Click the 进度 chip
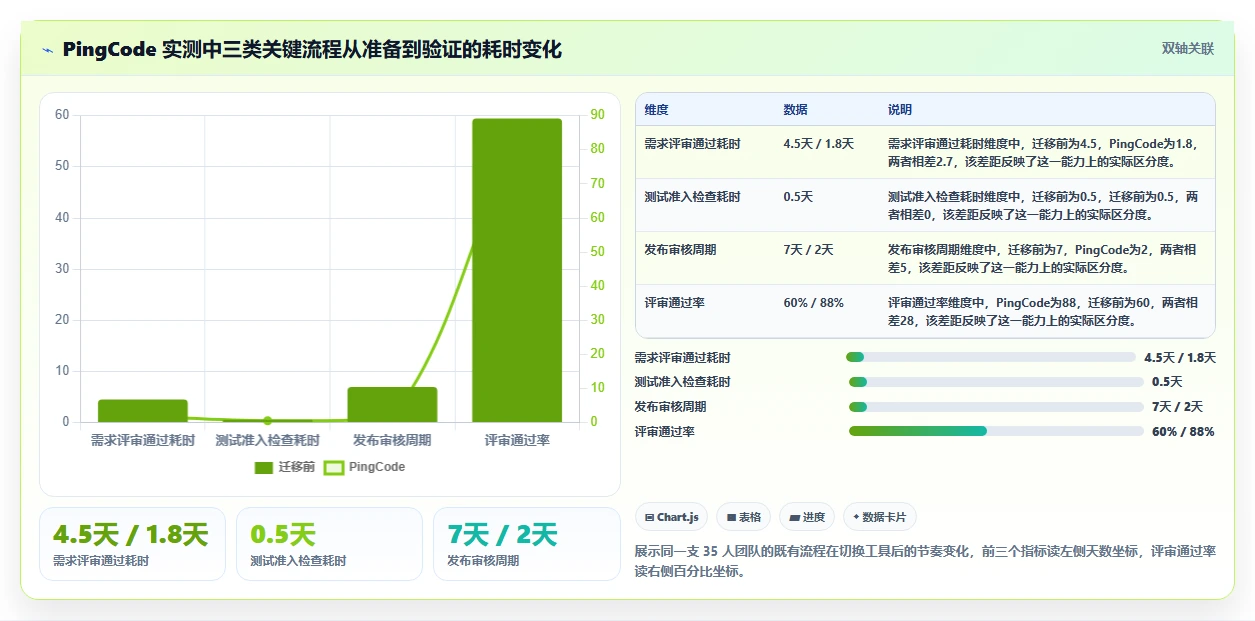This screenshot has height=621, width=1255. (x=807, y=517)
